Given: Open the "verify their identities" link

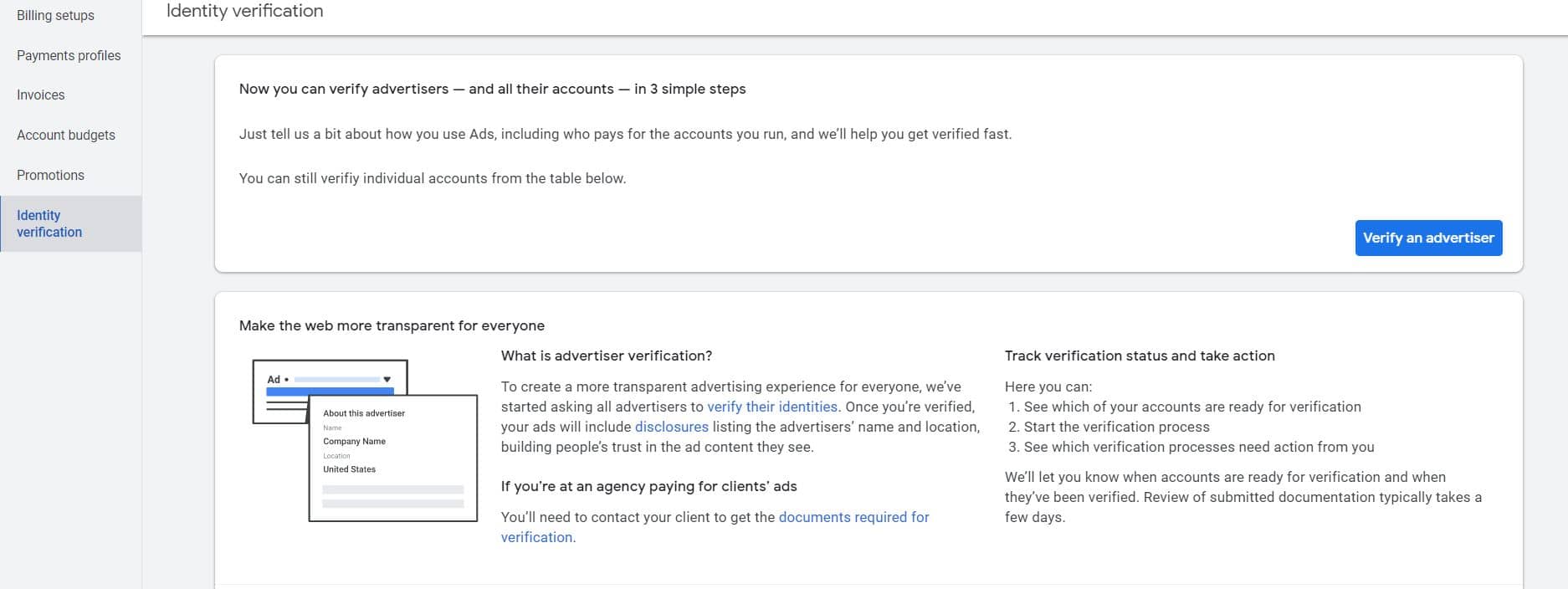Looking at the screenshot, I should pos(771,407).
